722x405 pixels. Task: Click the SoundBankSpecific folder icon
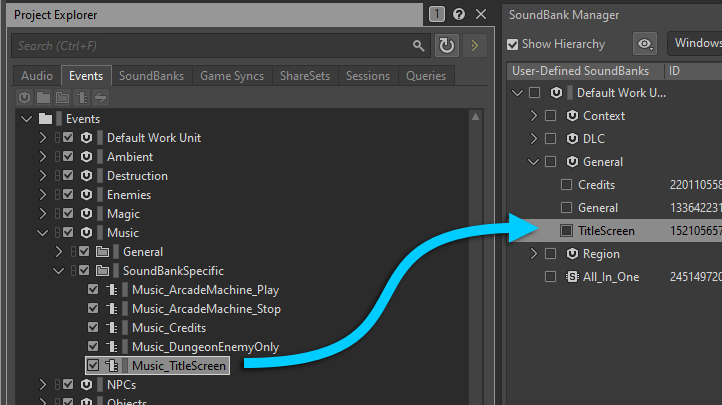coord(101,271)
